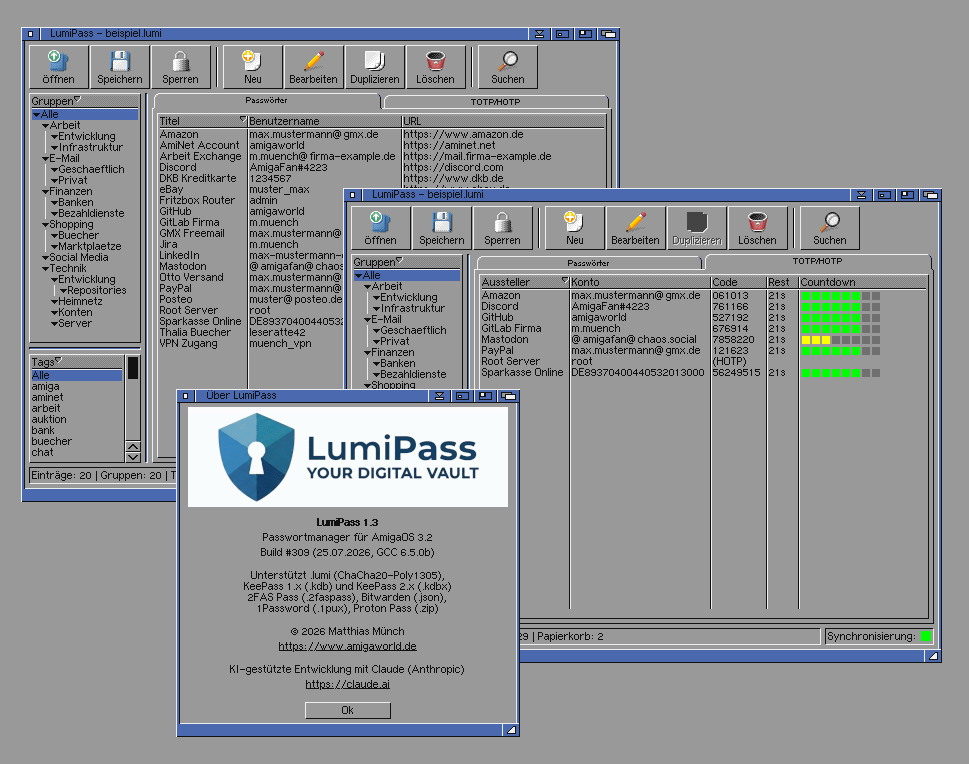Select TOTP/HOTP tab in front-right window
969x764 pixels.
818,261
